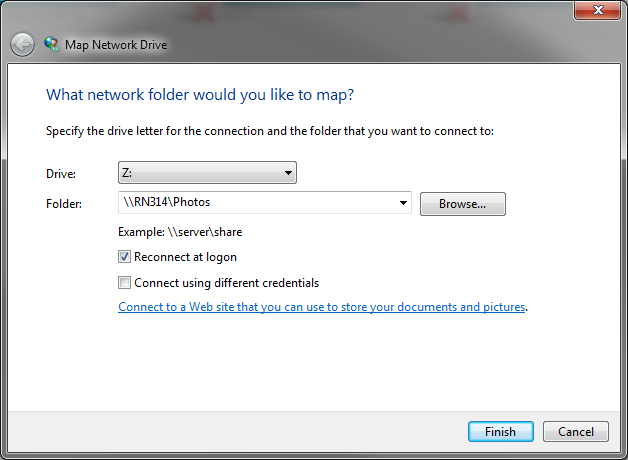Image resolution: width=628 pixels, height=460 pixels.
Task: Uncheck the Reconnect at logon checkbox
Action: pyautogui.click(x=124, y=257)
